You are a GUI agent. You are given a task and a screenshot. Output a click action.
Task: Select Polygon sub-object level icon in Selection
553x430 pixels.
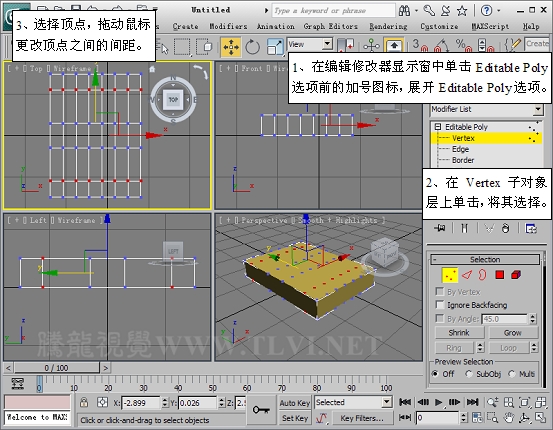click(x=499, y=275)
